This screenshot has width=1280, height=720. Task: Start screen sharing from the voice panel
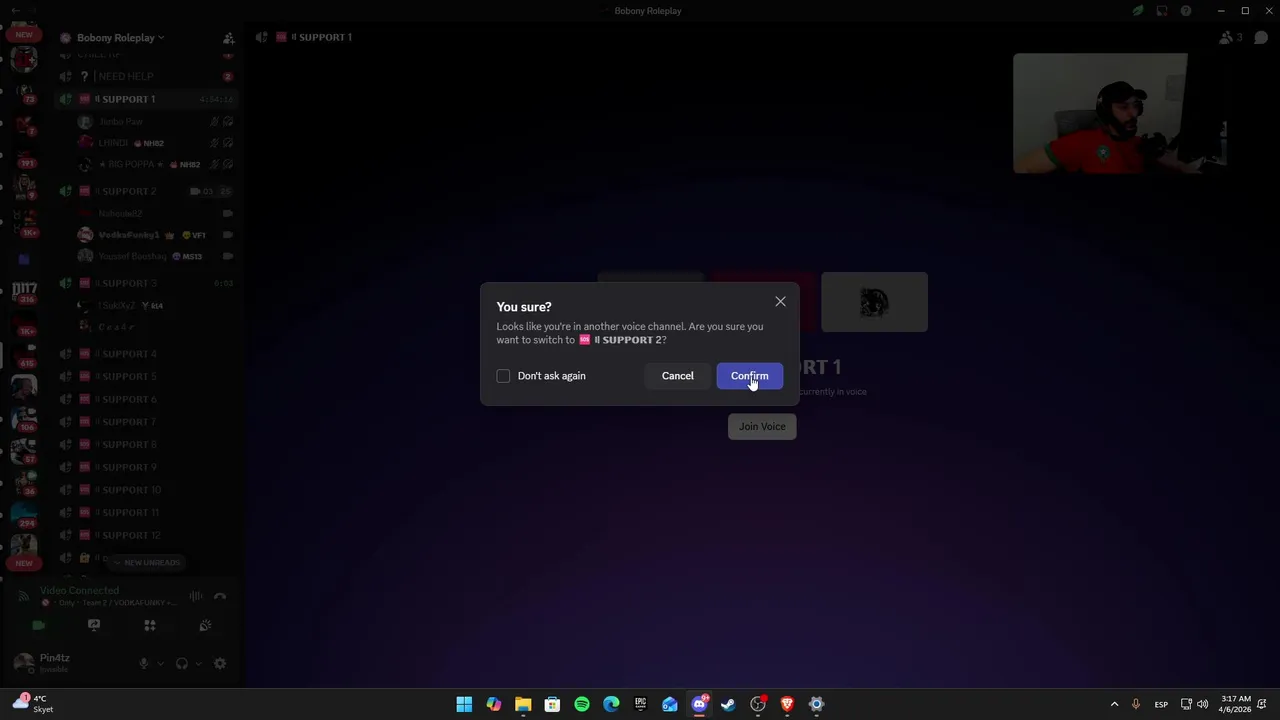click(94, 626)
